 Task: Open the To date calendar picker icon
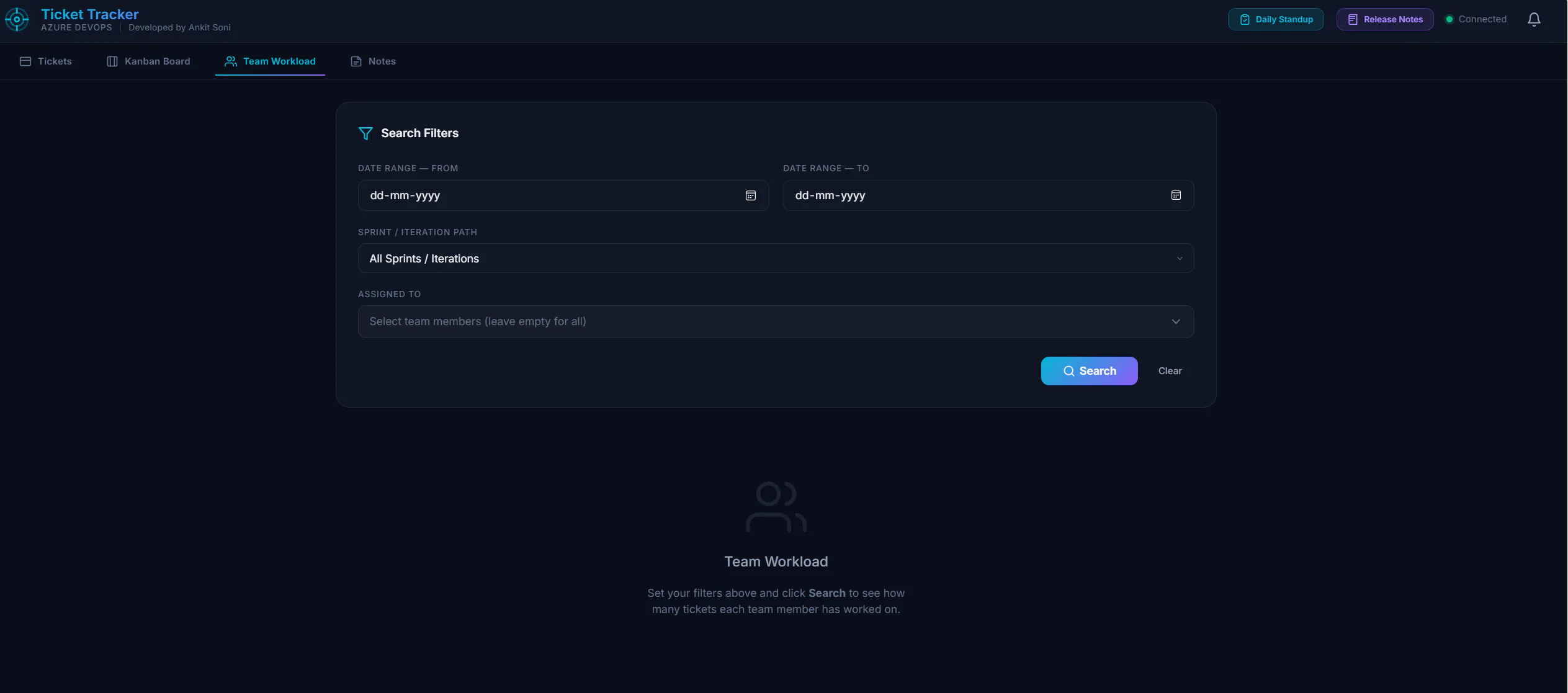click(x=1176, y=195)
